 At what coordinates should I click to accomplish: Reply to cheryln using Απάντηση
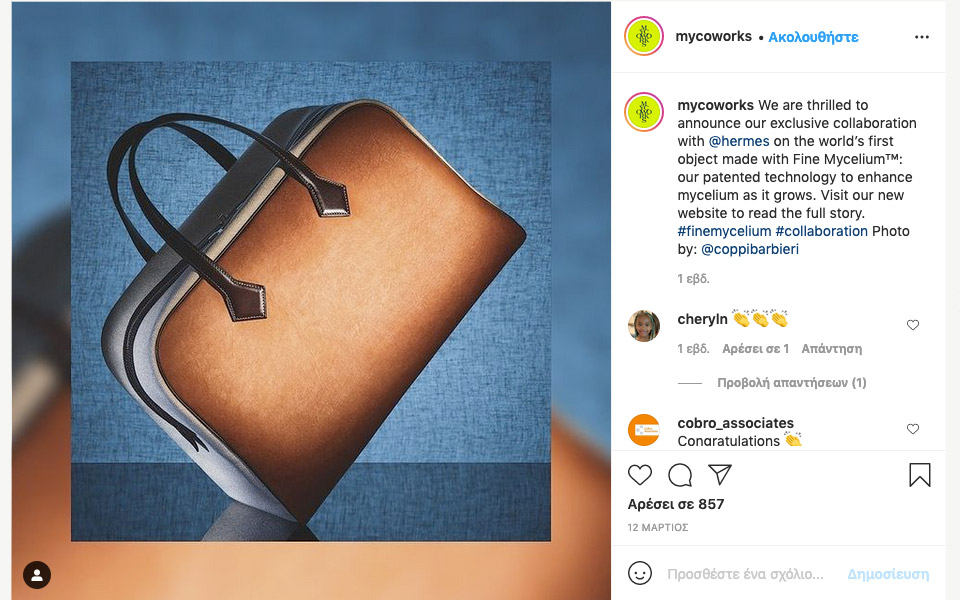coord(831,349)
